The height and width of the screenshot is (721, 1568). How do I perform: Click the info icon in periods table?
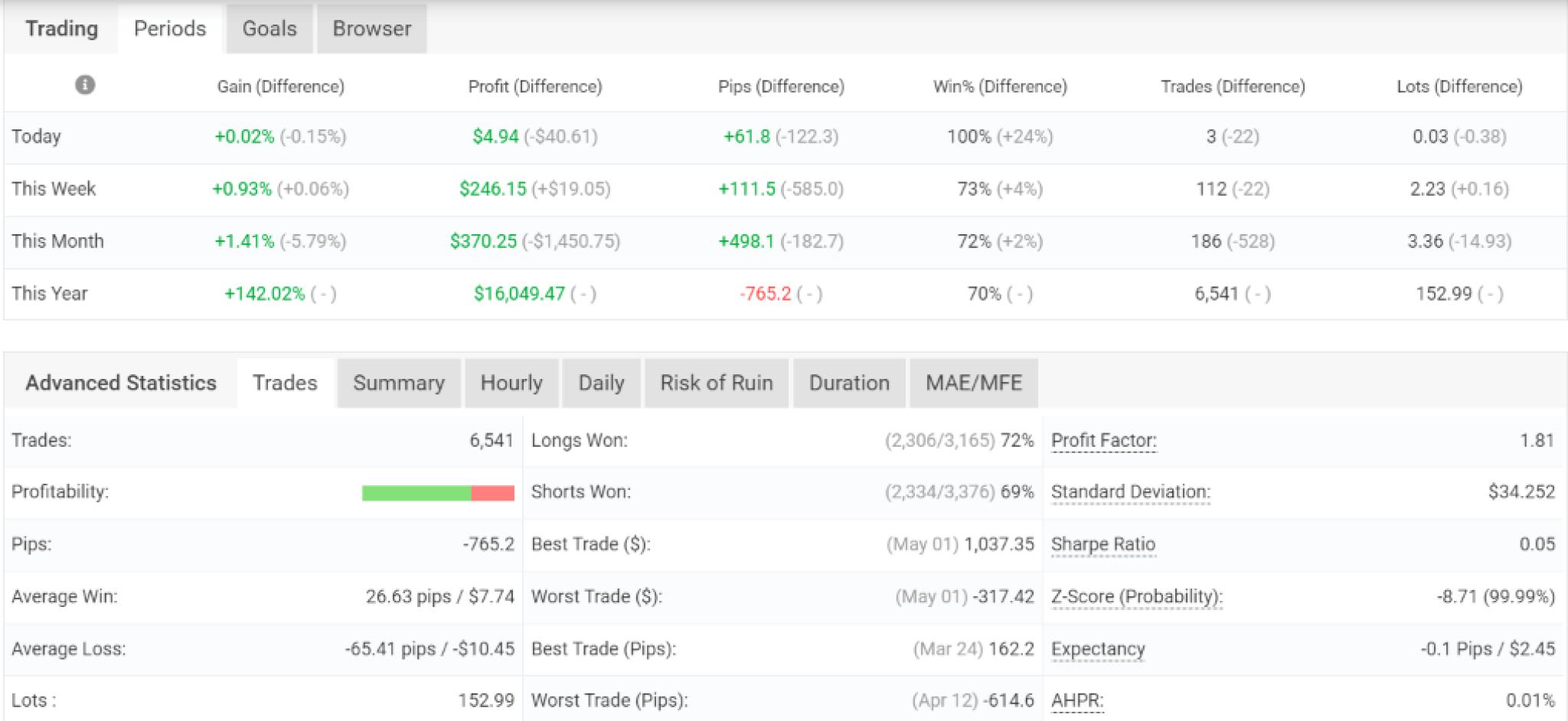(85, 85)
